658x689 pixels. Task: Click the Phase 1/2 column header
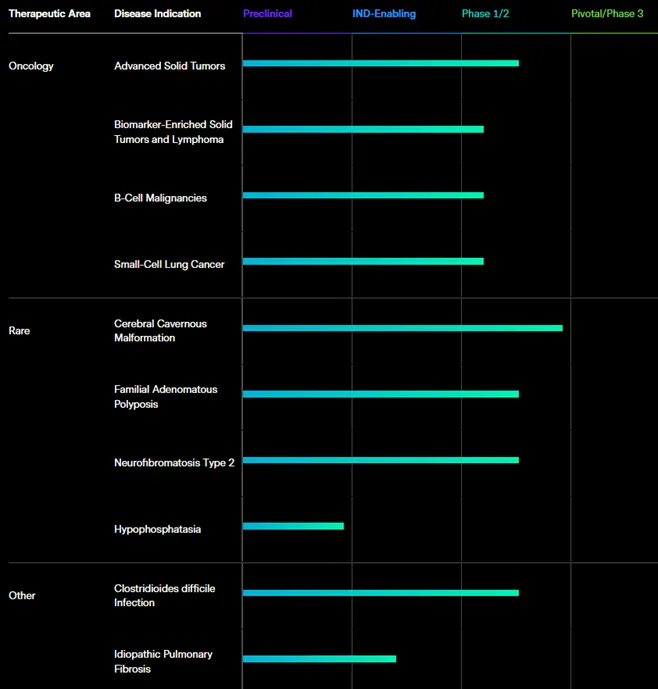[x=485, y=14]
